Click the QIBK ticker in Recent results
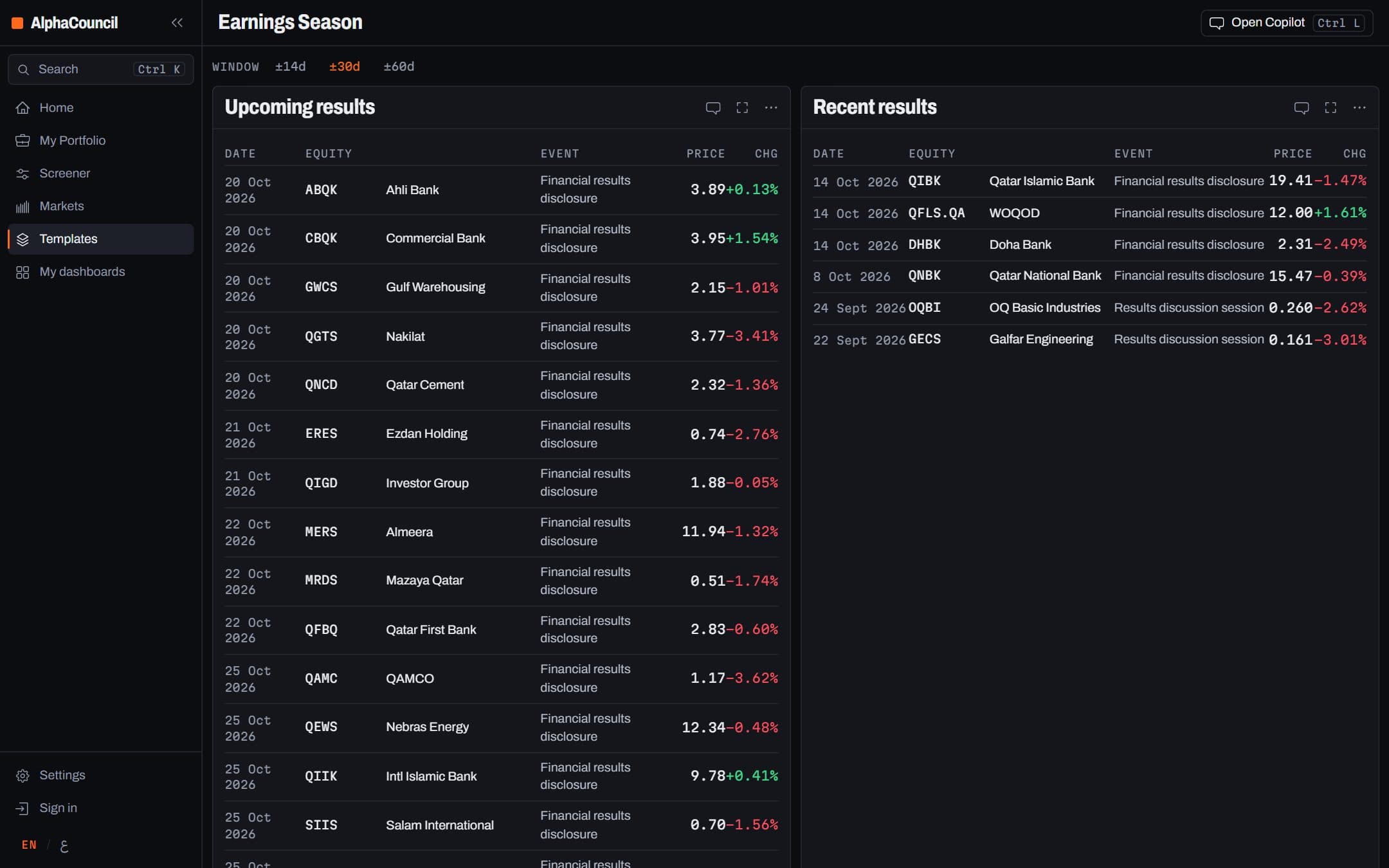 tap(924, 181)
